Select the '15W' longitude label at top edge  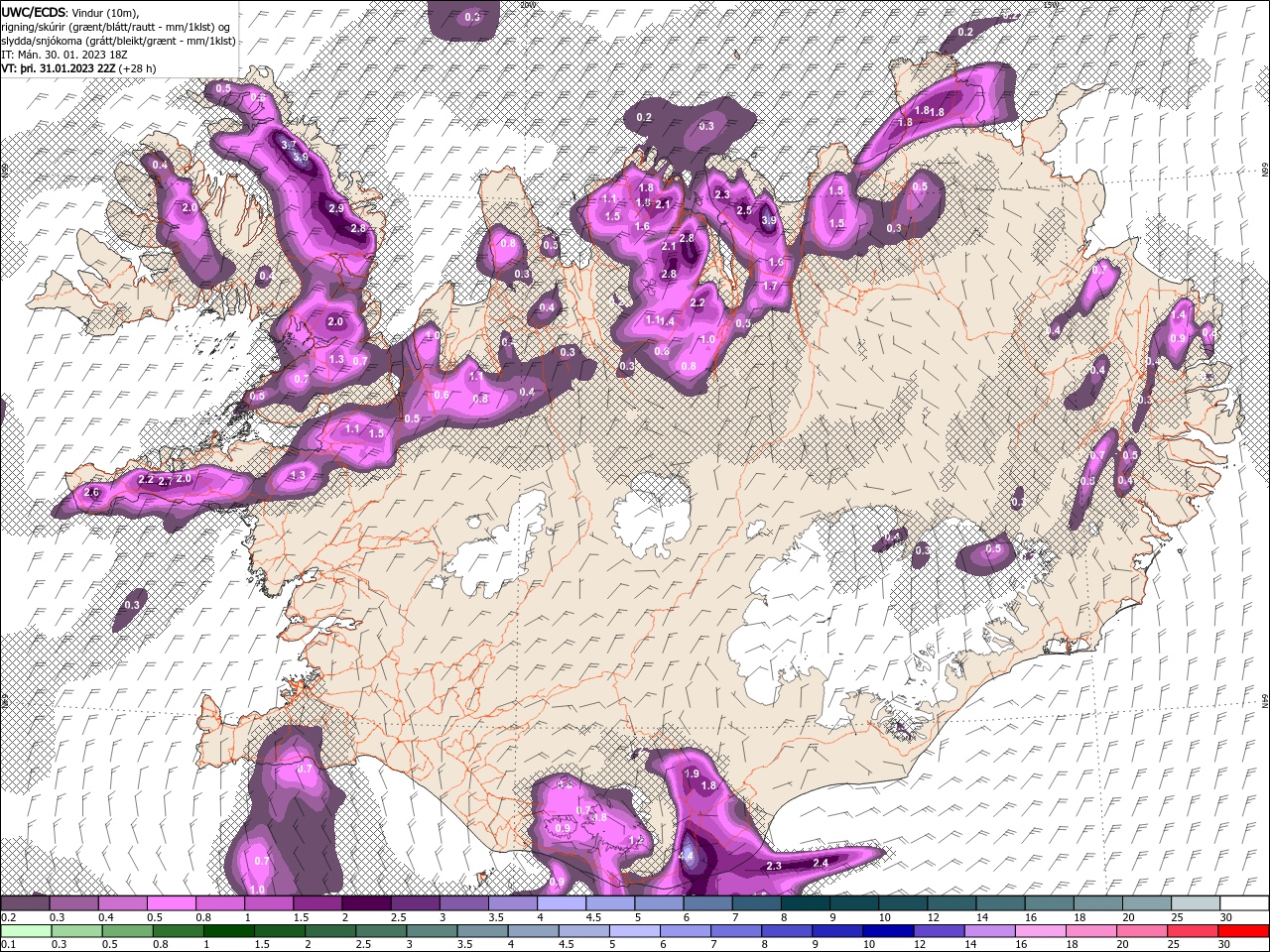(x=1053, y=5)
